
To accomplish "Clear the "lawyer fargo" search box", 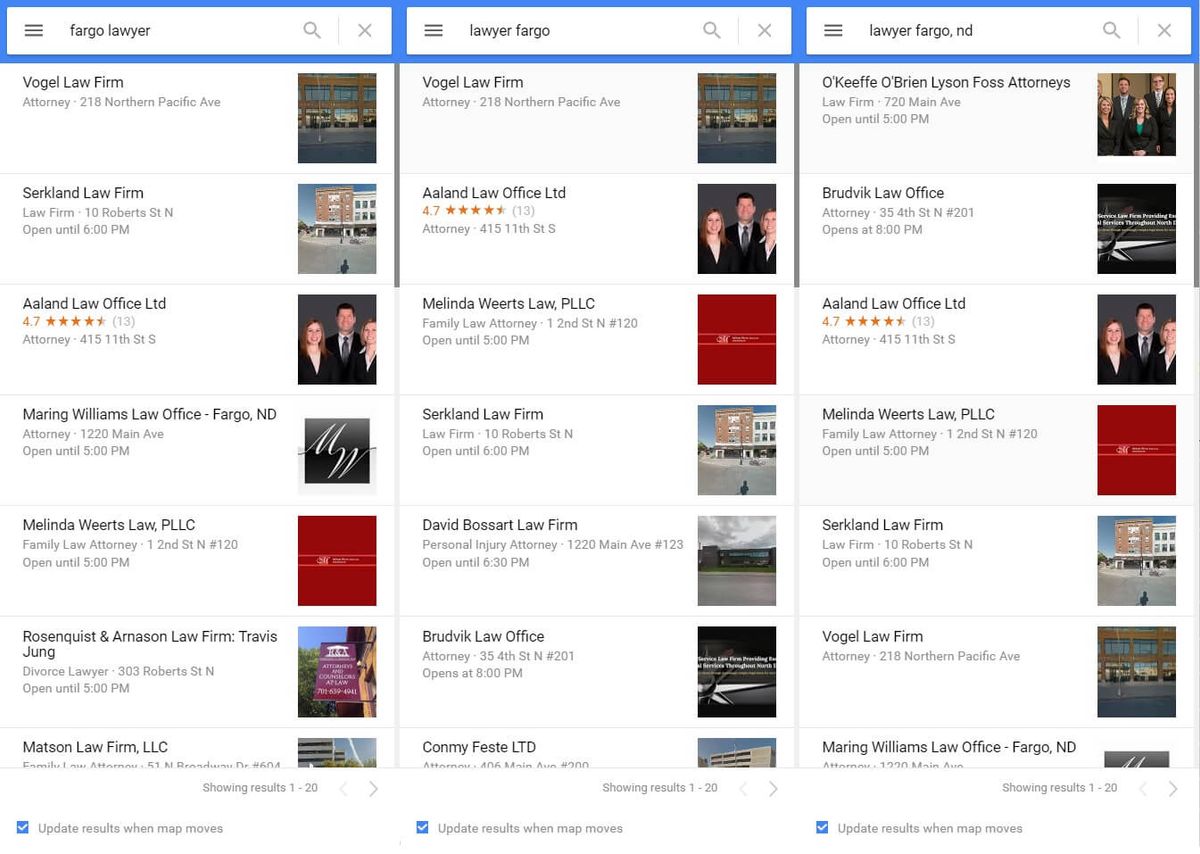I will [x=764, y=31].
